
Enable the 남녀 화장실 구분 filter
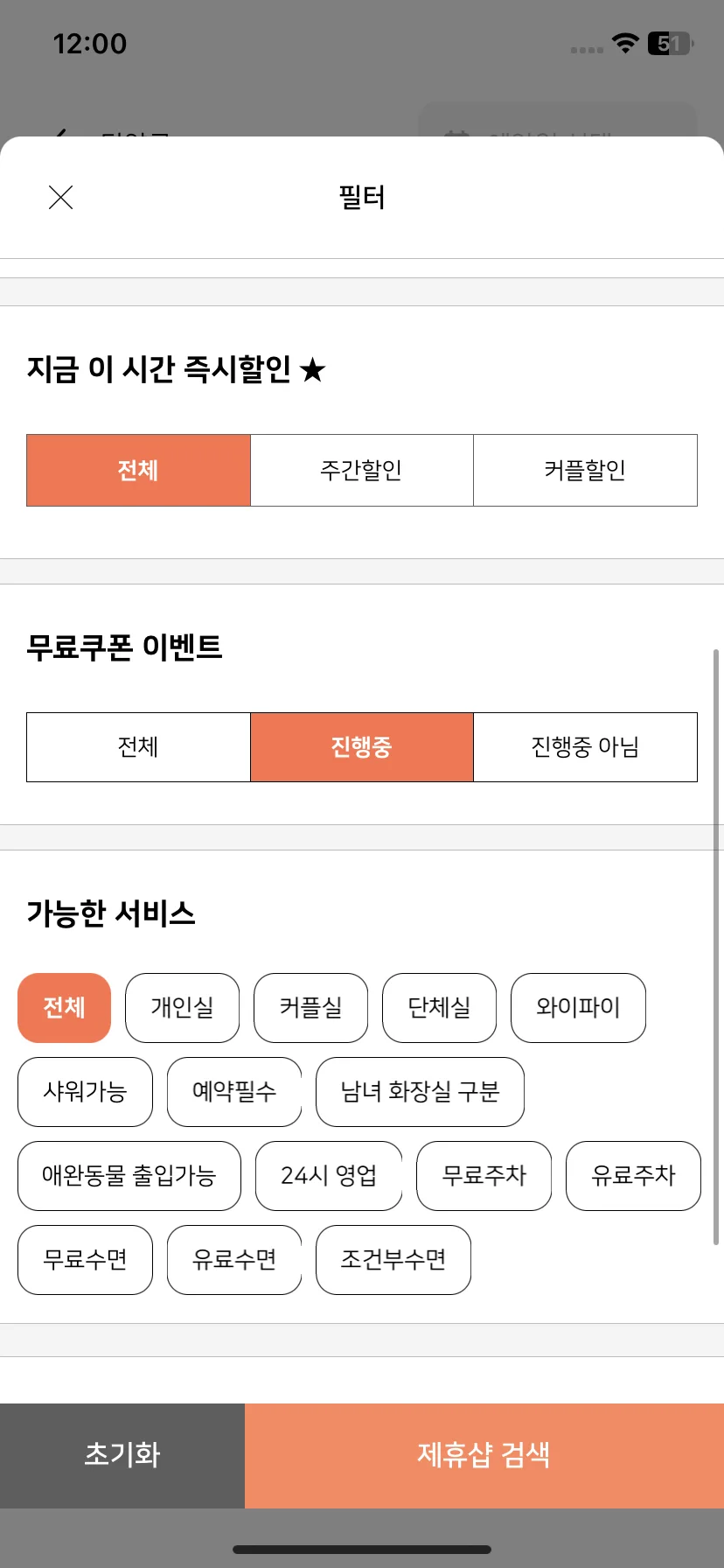coord(420,1092)
